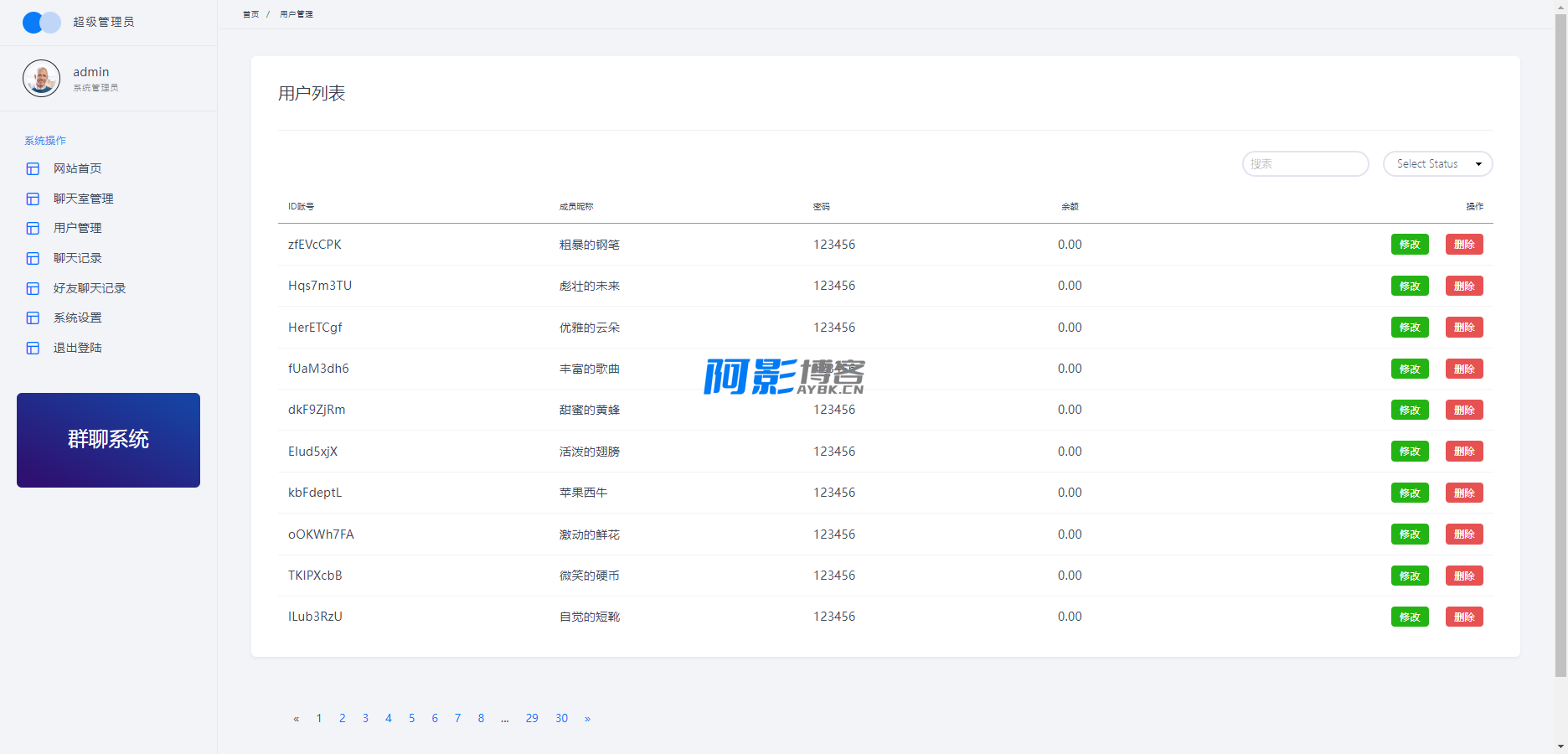Modify user TKIPXcbB
The width and height of the screenshot is (1568, 754).
coord(1410,576)
